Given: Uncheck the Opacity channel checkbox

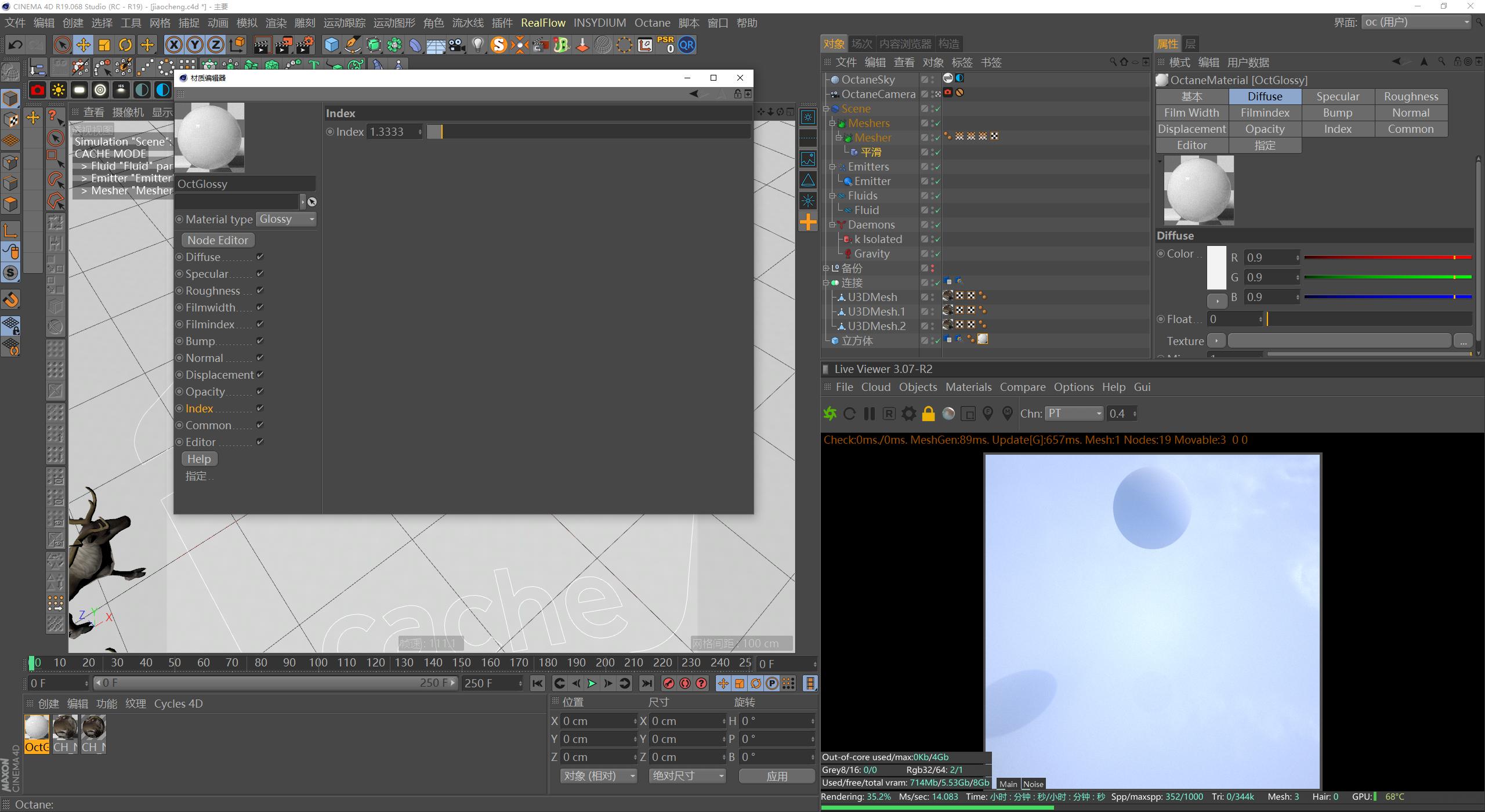Looking at the screenshot, I should tap(260, 391).
